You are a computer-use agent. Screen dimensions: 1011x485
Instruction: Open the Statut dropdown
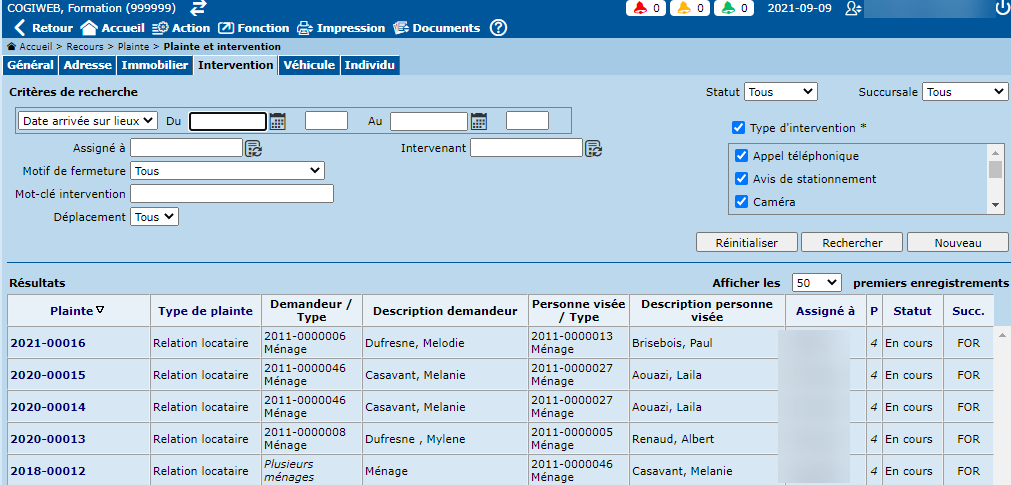pyautogui.click(x=780, y=92)
